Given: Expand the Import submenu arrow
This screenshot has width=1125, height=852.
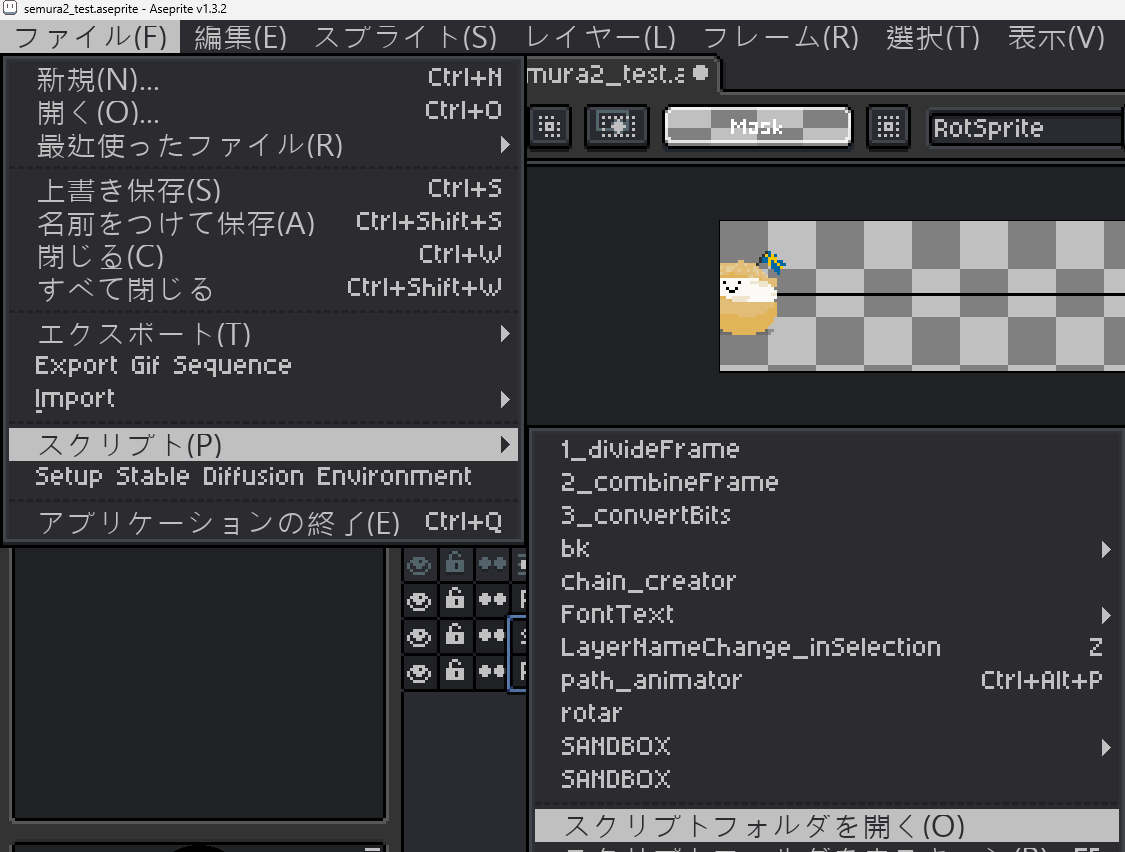Looking at the screenshot, I should coord(505,399).
